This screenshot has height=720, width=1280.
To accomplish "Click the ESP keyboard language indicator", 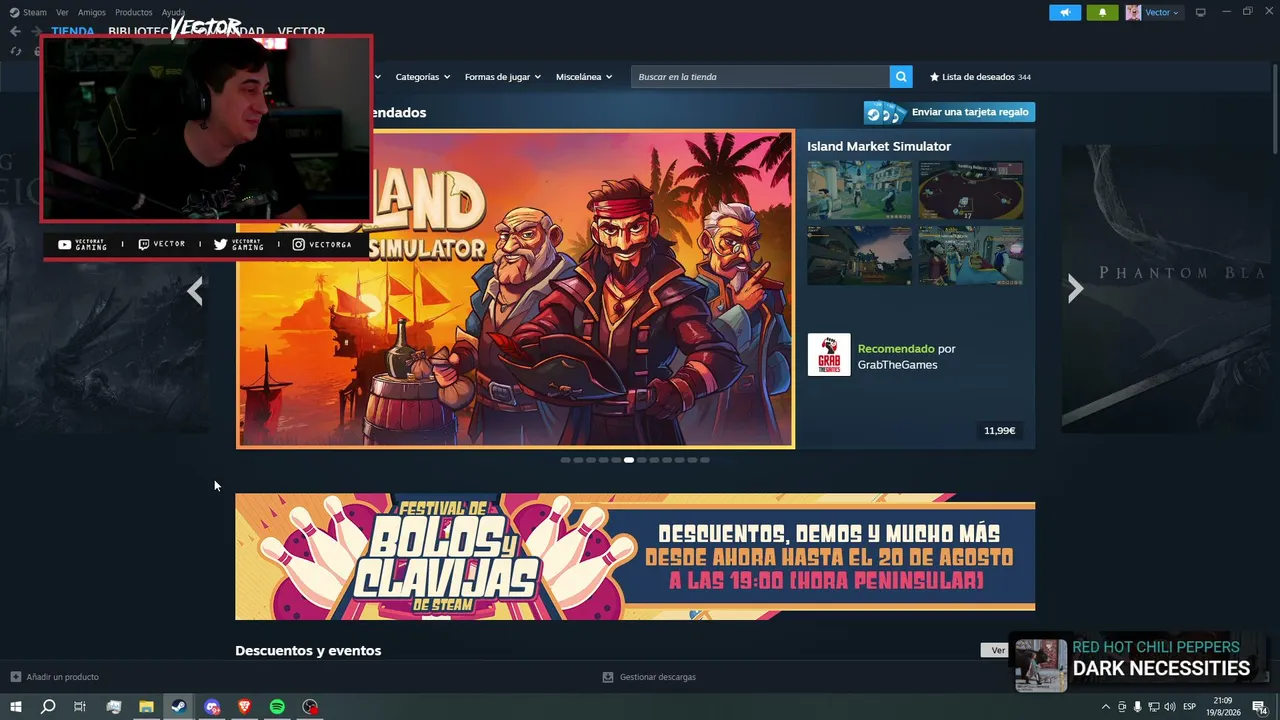I will click(1190, 707).
